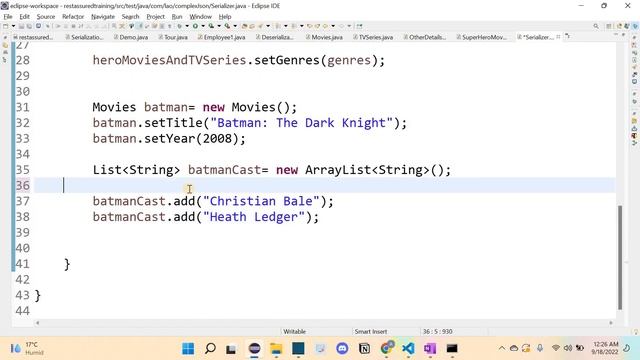
Task: Click the toolbar Search magnifier icon
Action: pyautogui.click(x=596, y=26)
